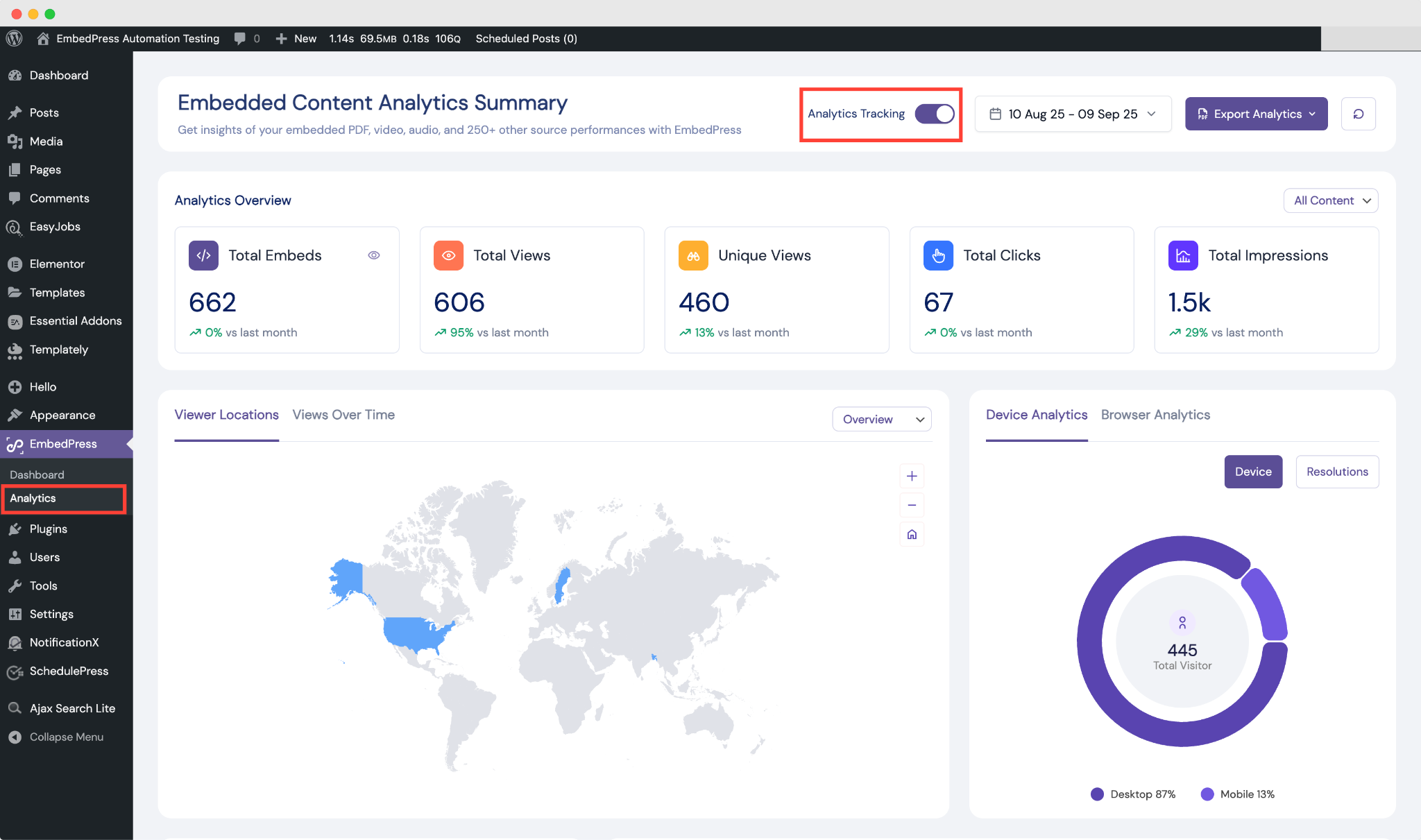
Task: Click the Appearance brush icon
Action: pyautogui.click(x=15, y=415)
